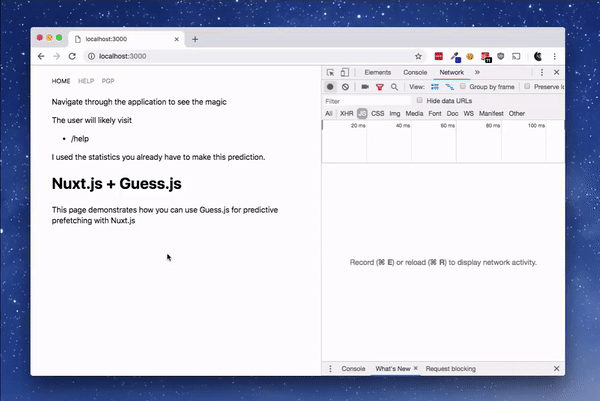Capture screenshots with the camera icon

point(365,87)
